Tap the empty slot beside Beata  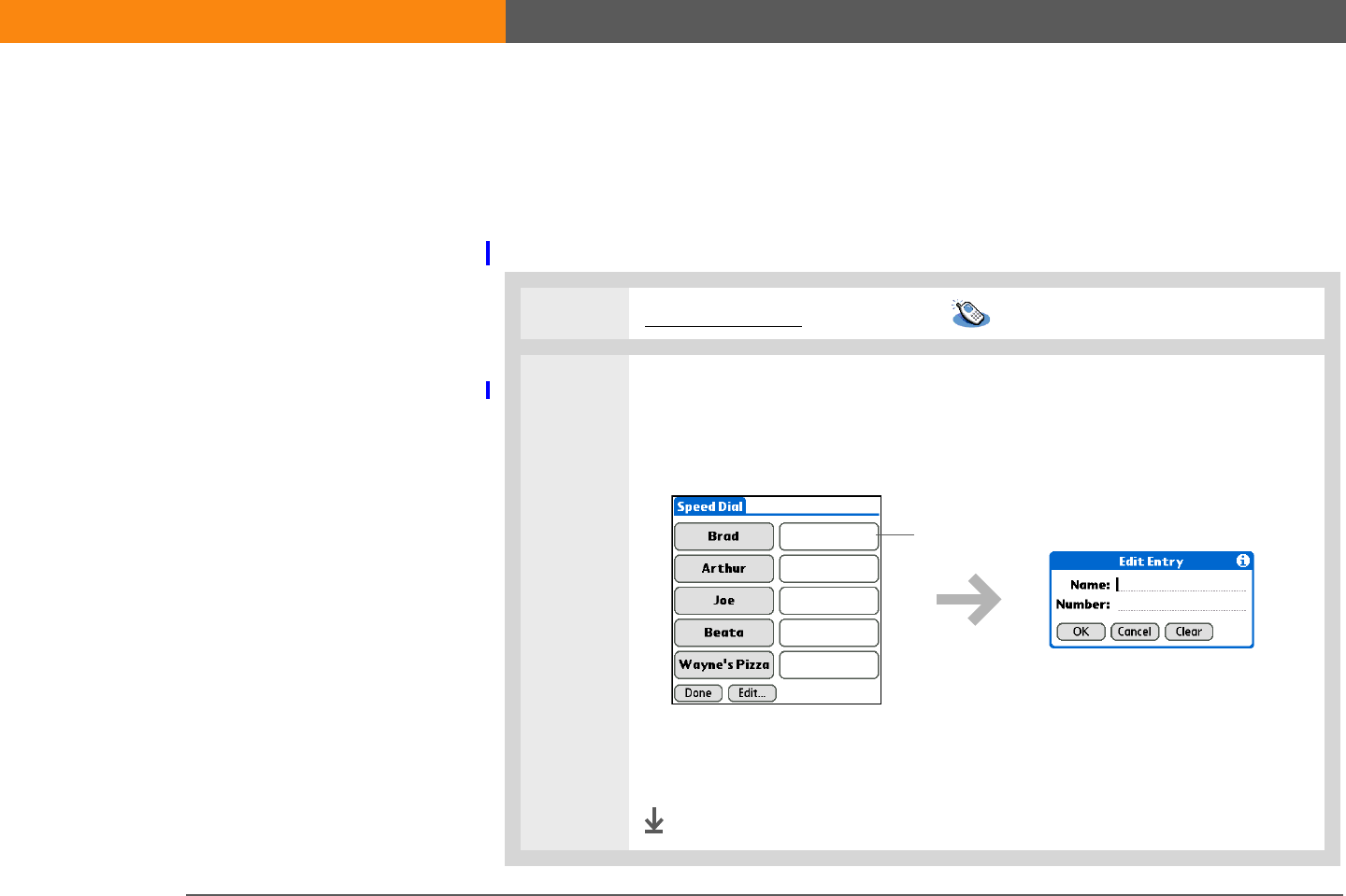click(828, 633)
